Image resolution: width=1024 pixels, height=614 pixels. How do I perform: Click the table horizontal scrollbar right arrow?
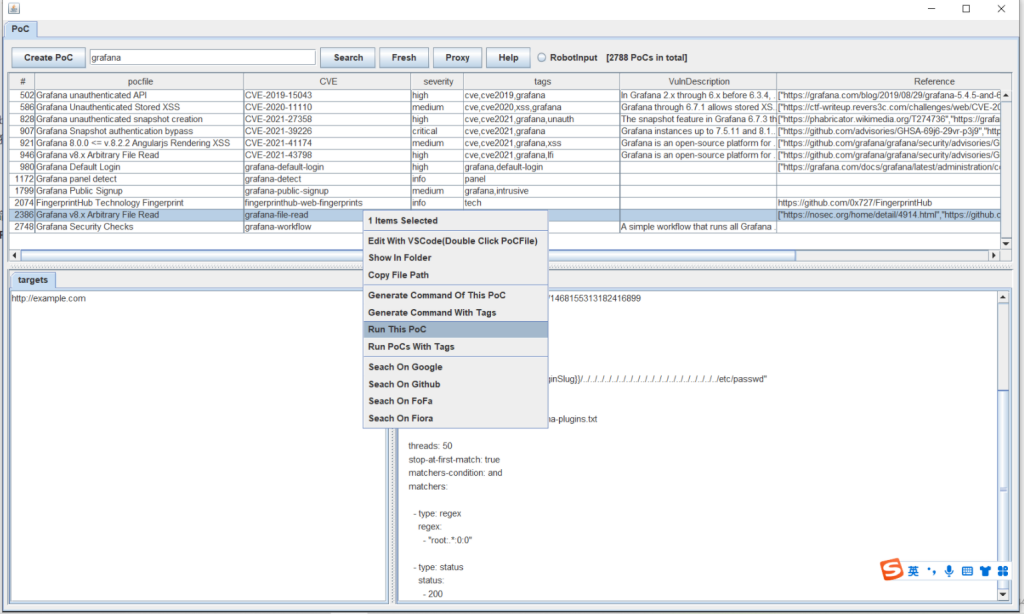tap(995, 255)
